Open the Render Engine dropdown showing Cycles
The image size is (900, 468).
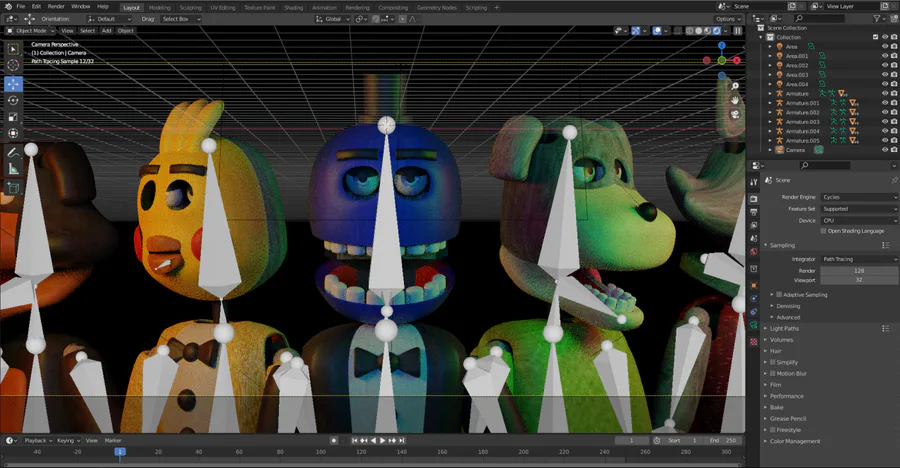point(859,197)
